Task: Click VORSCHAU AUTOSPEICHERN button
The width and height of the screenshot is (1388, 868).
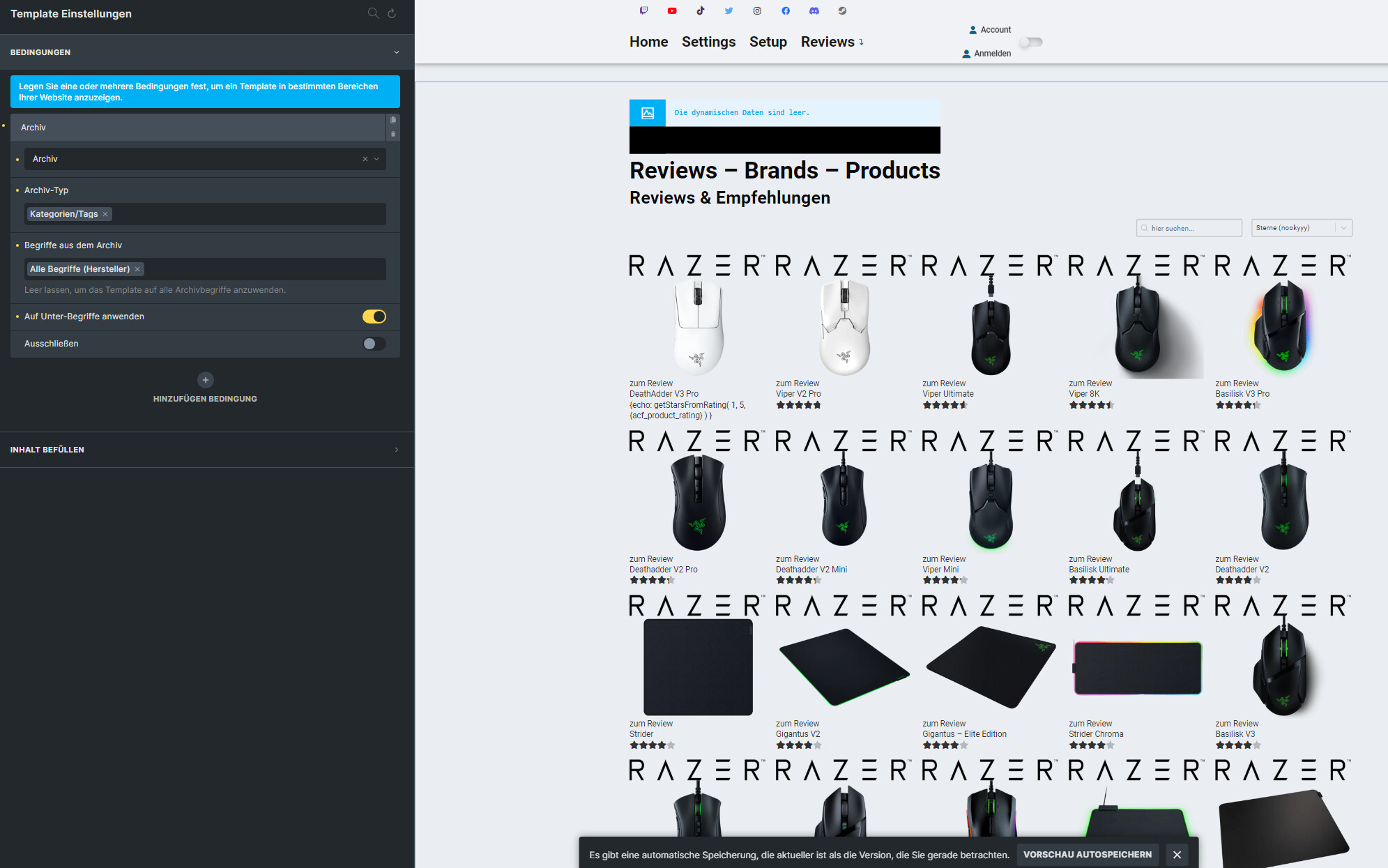Action: point(1088,855)
